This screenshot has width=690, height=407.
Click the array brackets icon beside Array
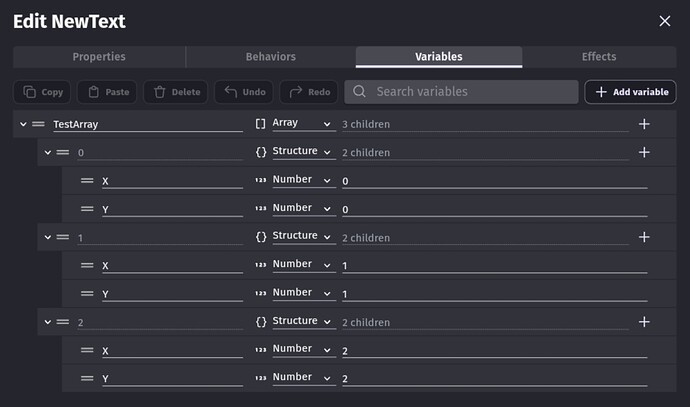coord(261,124)
